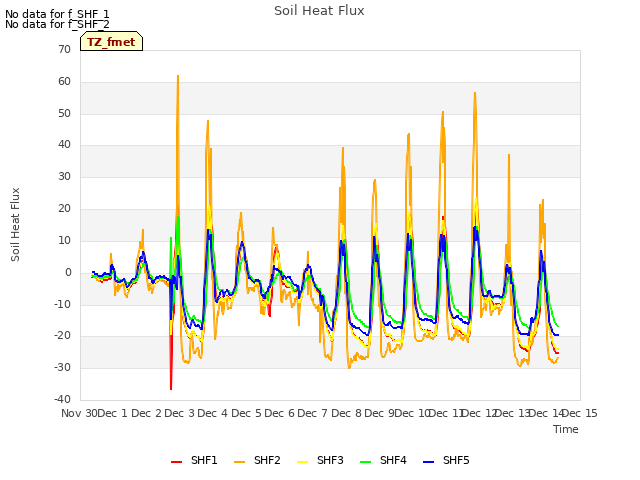Click the y-axis label 10

64,240
